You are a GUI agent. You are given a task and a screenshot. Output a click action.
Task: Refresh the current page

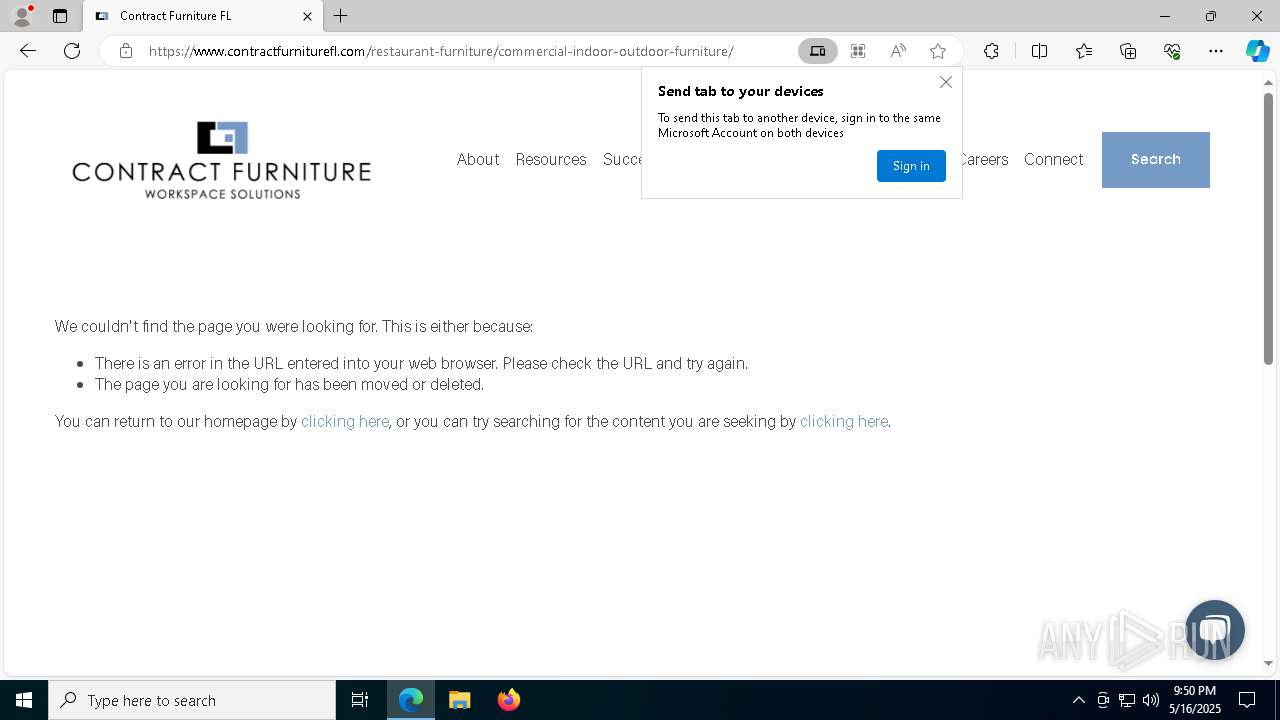click(x=72, y=51)
